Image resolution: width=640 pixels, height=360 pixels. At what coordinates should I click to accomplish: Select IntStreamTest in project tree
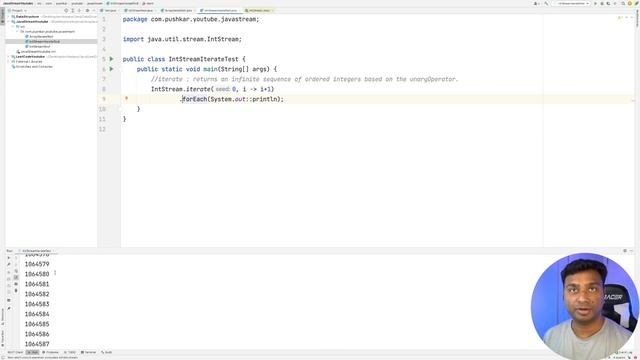pos(38,47)
